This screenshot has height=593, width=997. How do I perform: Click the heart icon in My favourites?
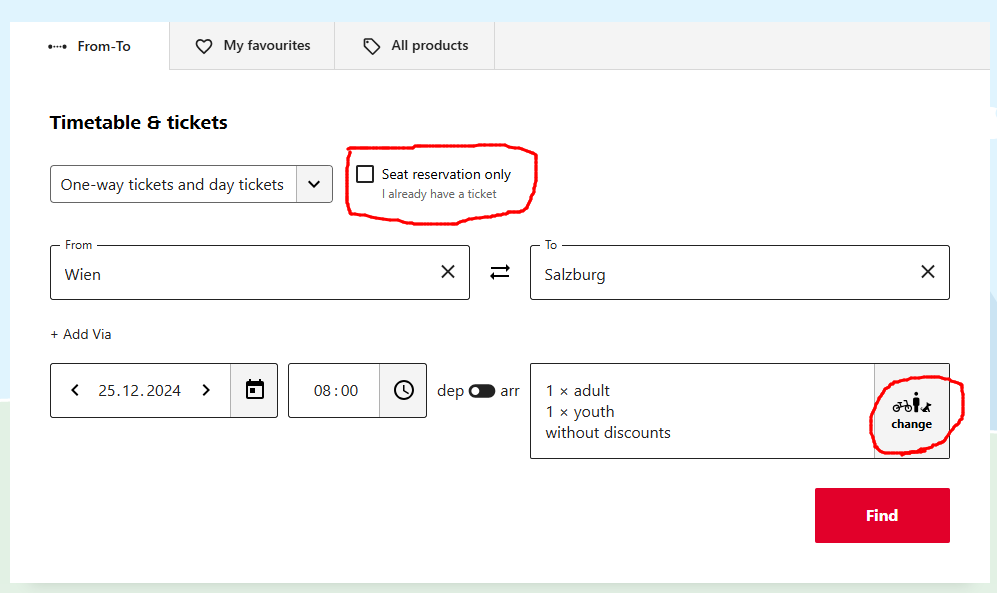coord(203,46)
